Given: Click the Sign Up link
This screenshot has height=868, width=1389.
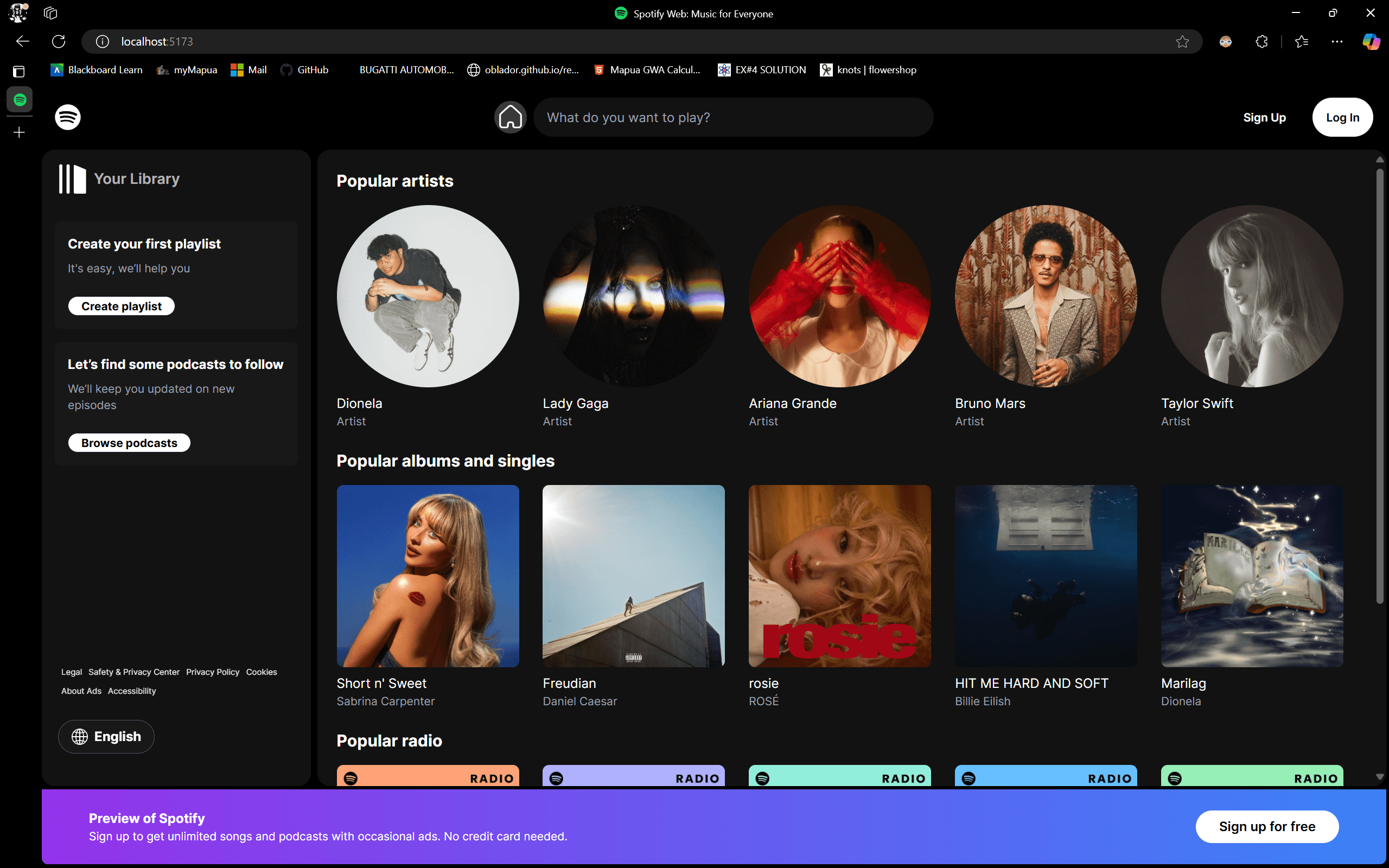Looking at the screenshot, I should pos(1264,118).
